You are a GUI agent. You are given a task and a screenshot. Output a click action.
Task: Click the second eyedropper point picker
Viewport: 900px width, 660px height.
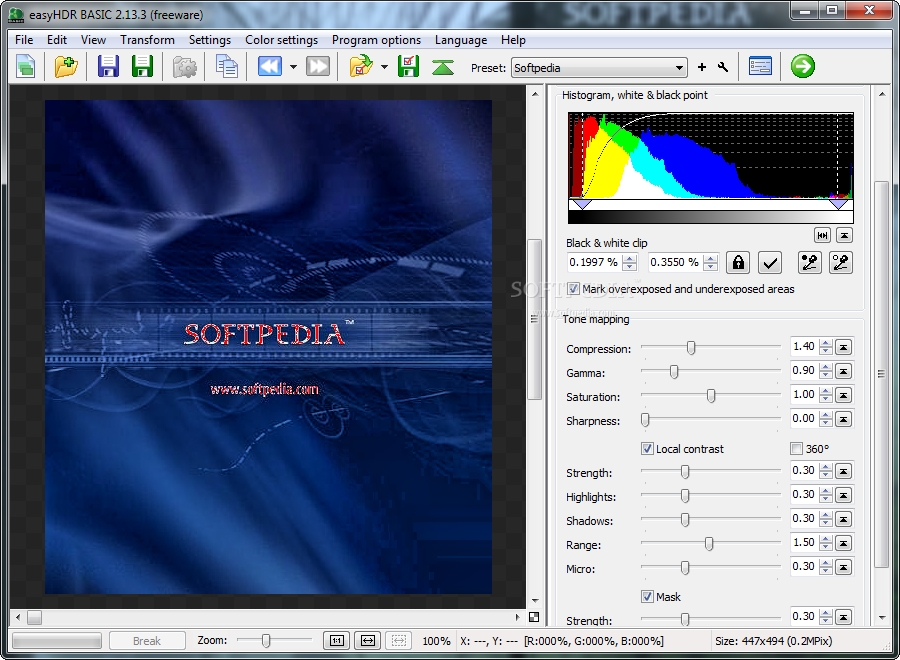841,263
